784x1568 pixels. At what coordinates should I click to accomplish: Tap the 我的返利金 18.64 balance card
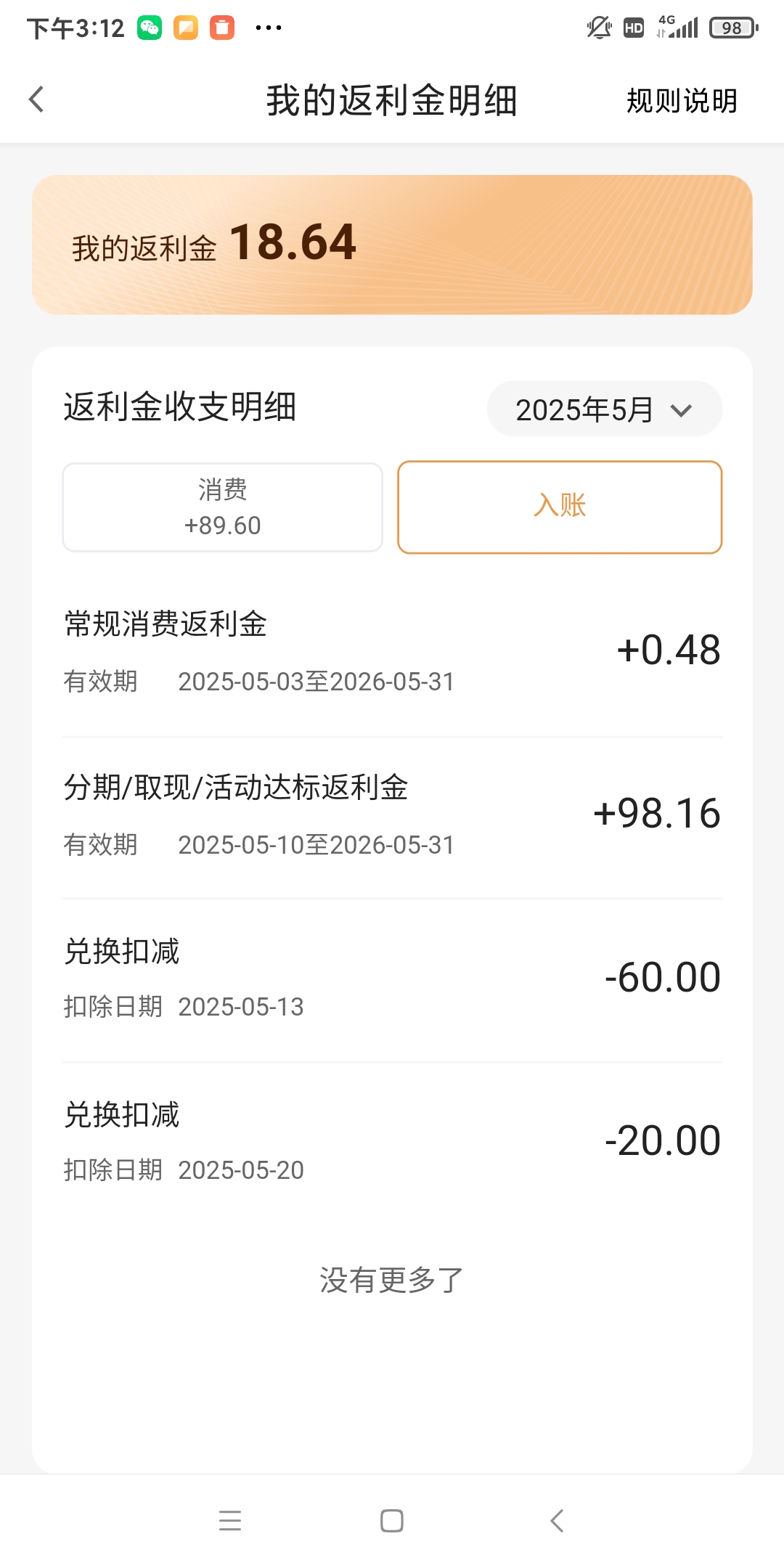392,245
